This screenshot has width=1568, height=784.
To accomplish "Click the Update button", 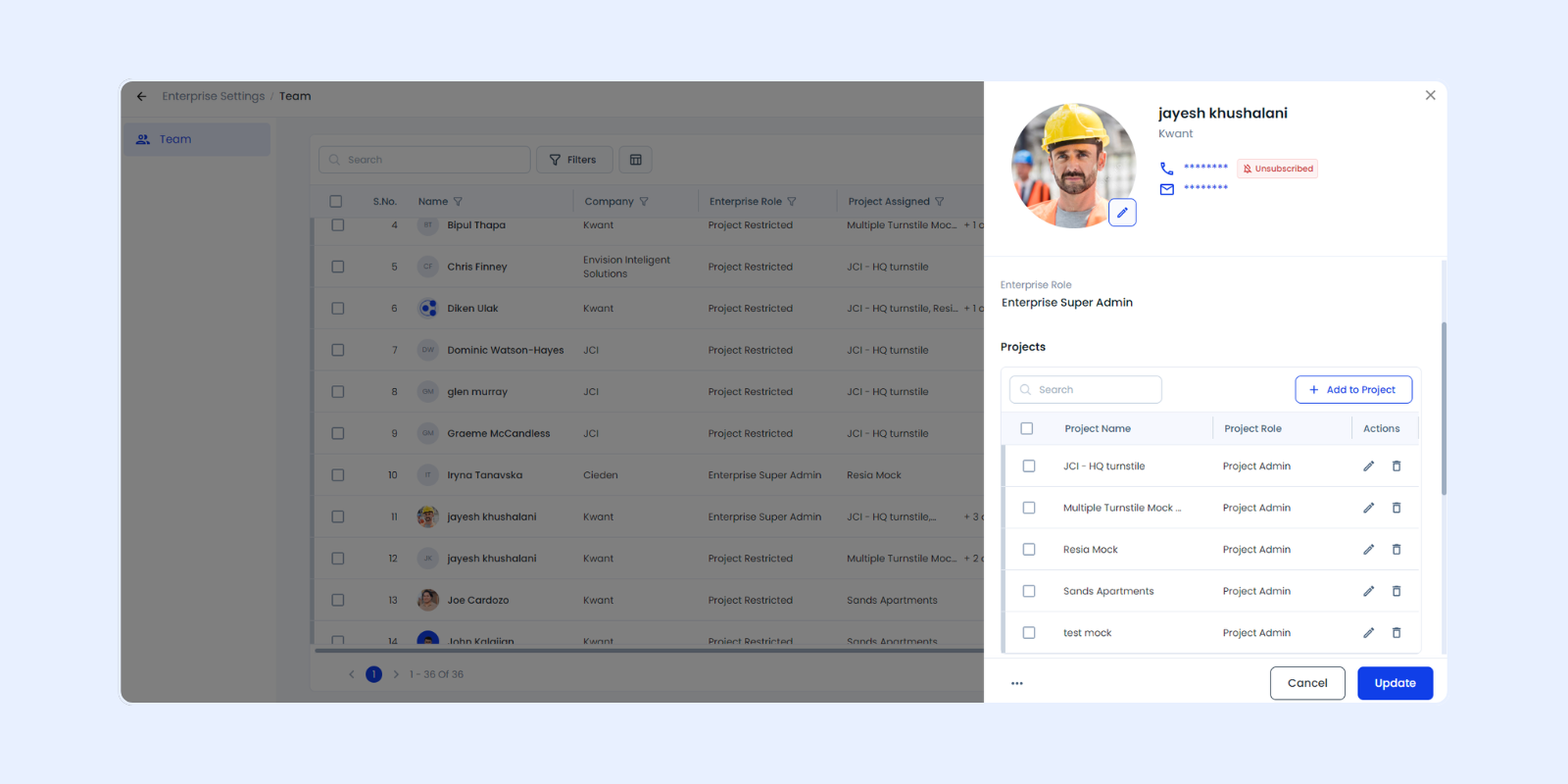I will (x=1396, y=683).
